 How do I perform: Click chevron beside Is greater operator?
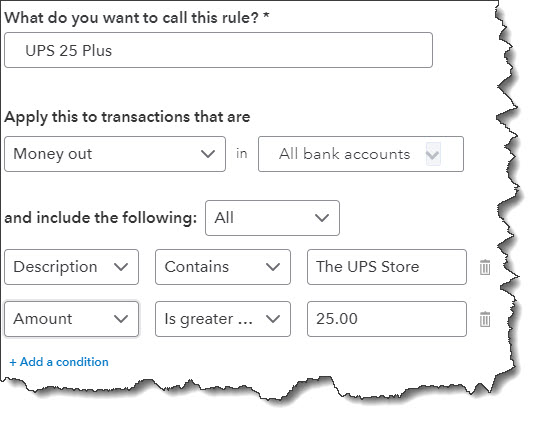[x=273, y=319]
